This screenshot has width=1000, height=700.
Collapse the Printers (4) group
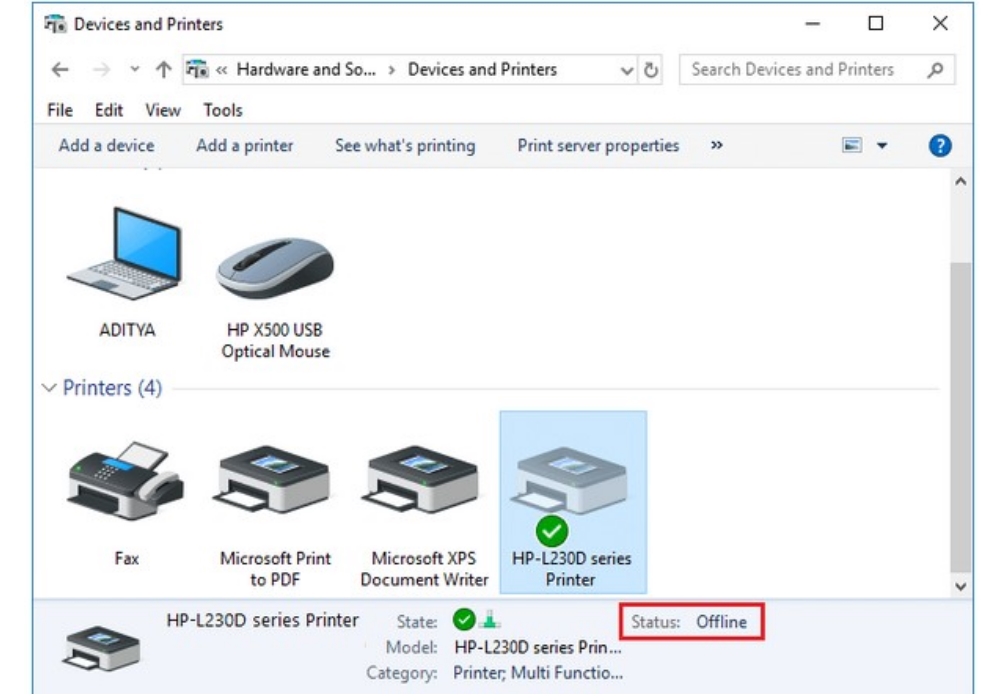coord(50,388)
